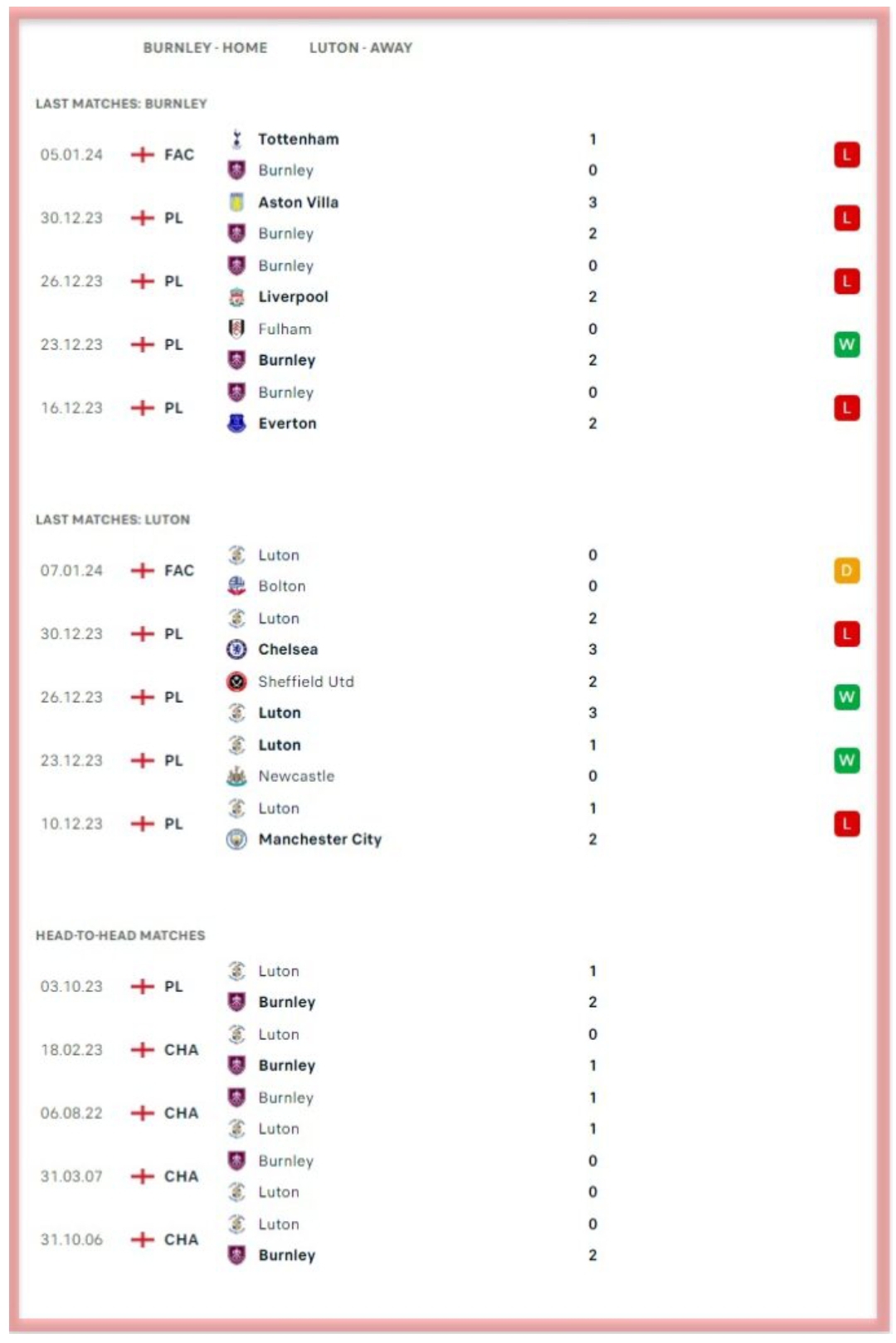This screenshot has width=896, height=1343.
Task: Open the Aston Villa team link
Action: click(x=298, y=203)
